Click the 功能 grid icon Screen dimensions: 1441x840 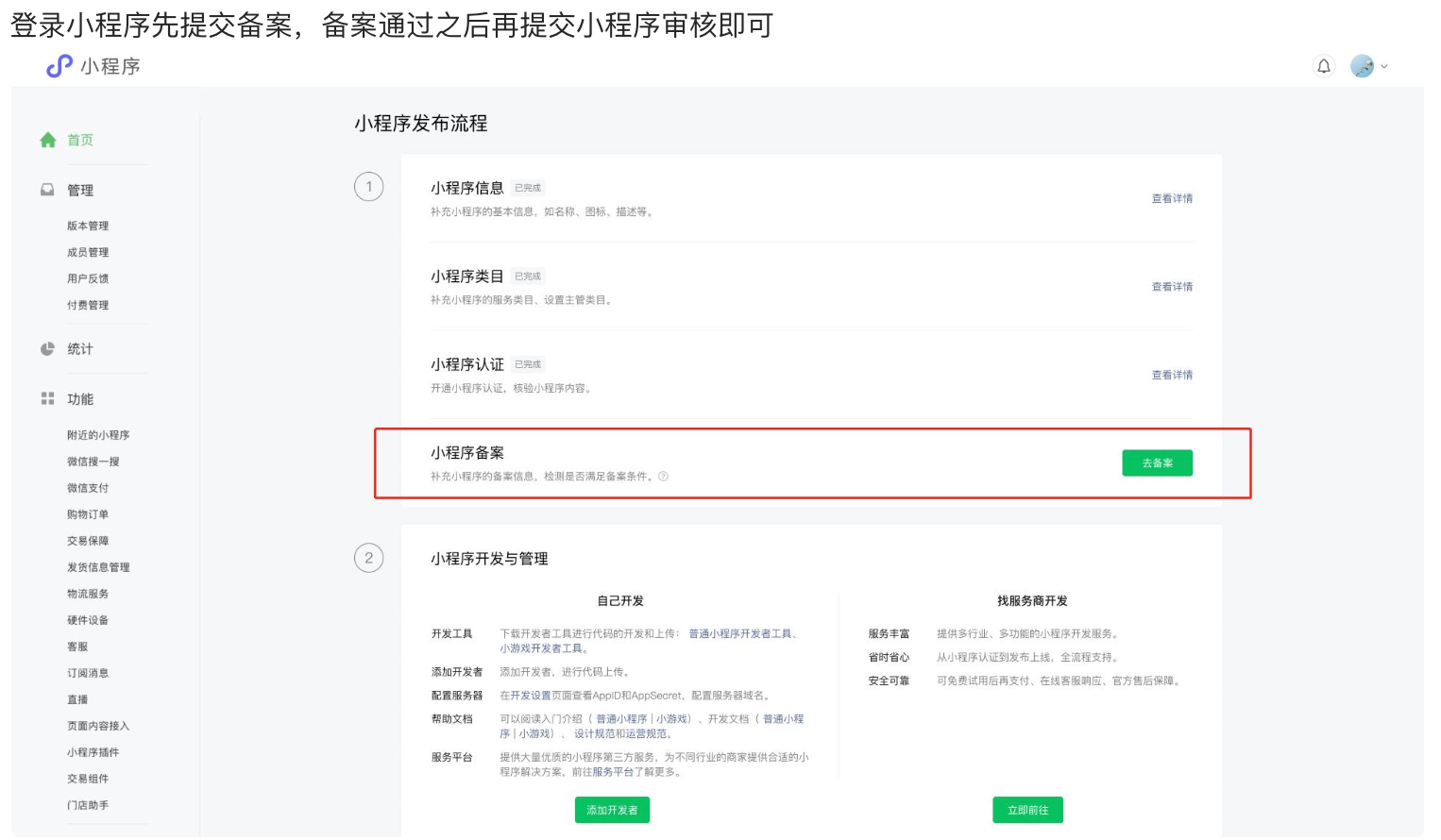coord(47,398)
